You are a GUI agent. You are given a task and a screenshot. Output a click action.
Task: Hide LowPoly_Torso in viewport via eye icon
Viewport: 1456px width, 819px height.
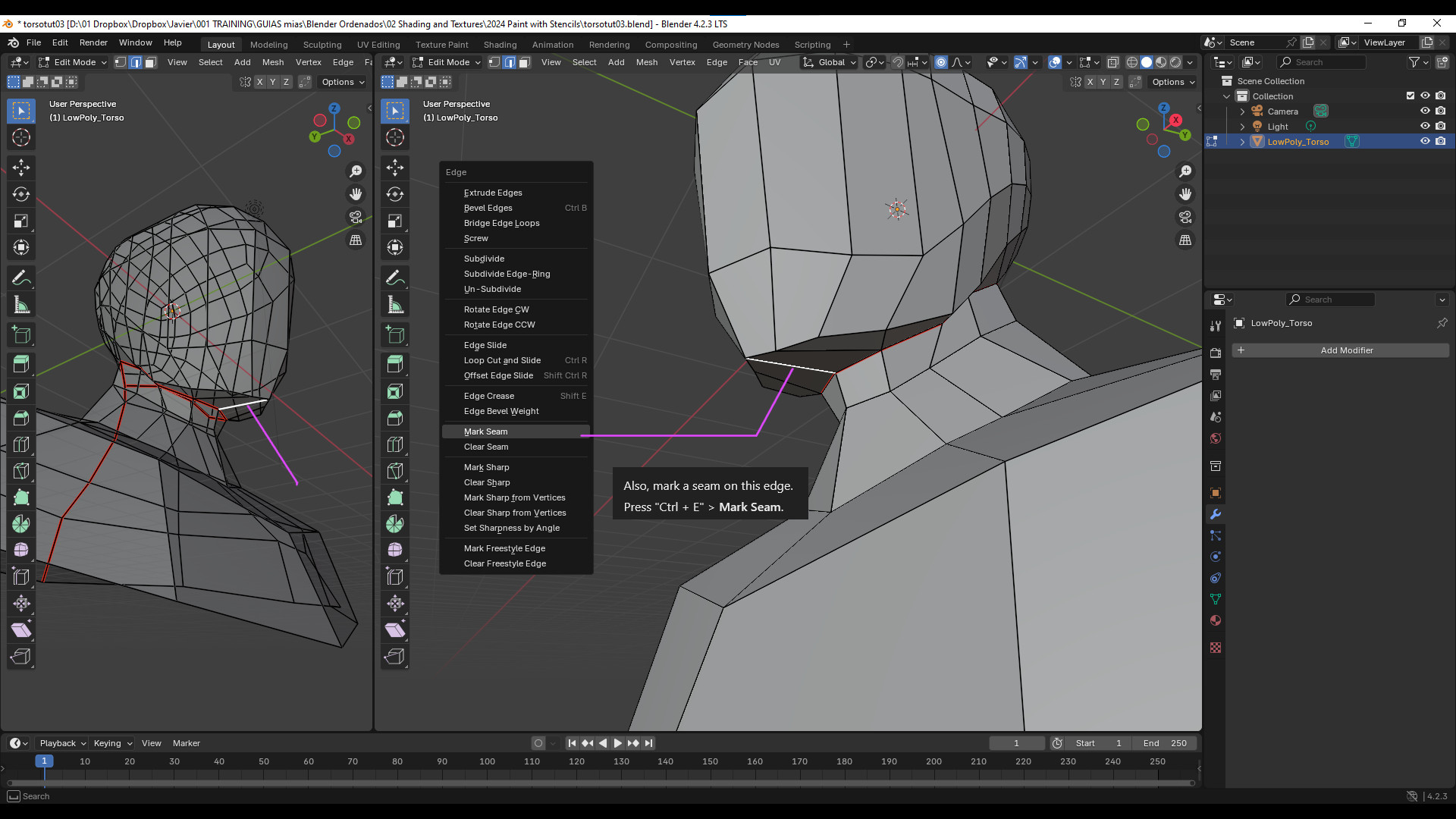point(1425,141)
